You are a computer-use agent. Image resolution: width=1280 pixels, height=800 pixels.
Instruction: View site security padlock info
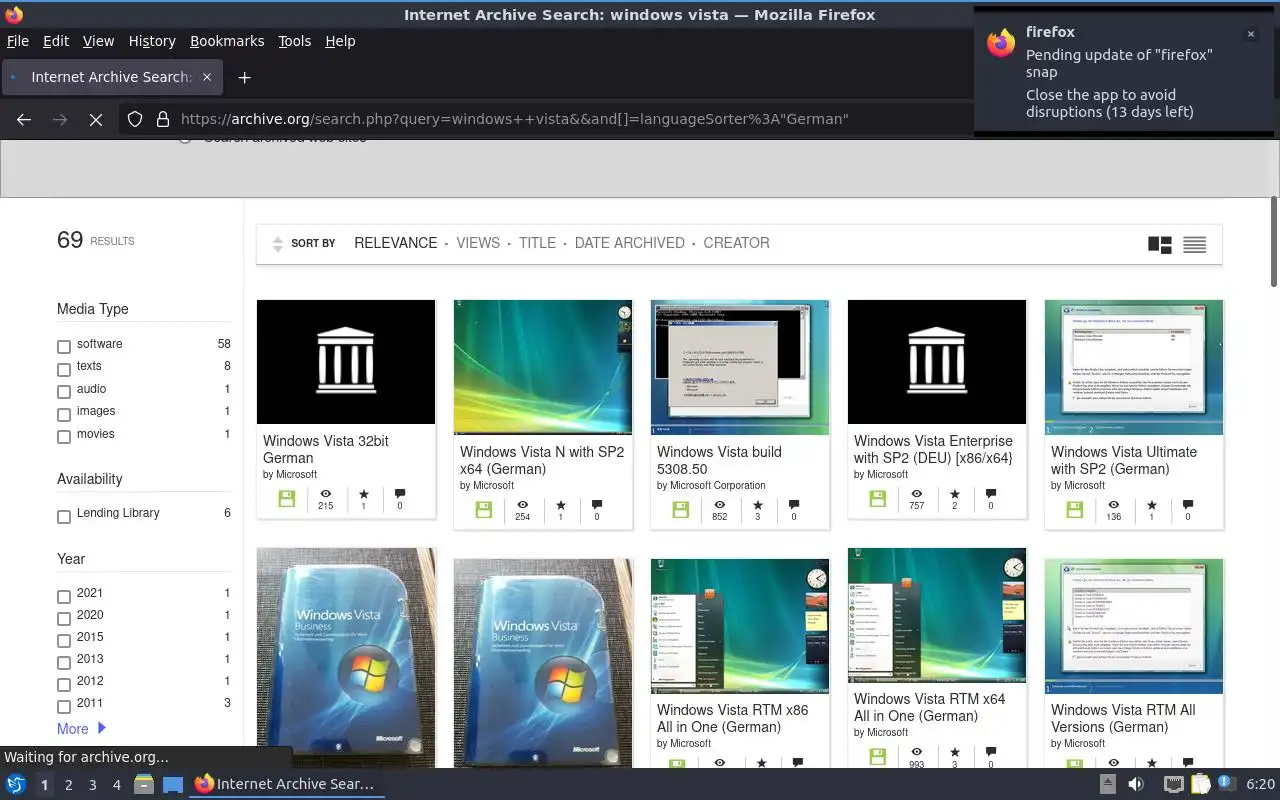click(163, 119)
